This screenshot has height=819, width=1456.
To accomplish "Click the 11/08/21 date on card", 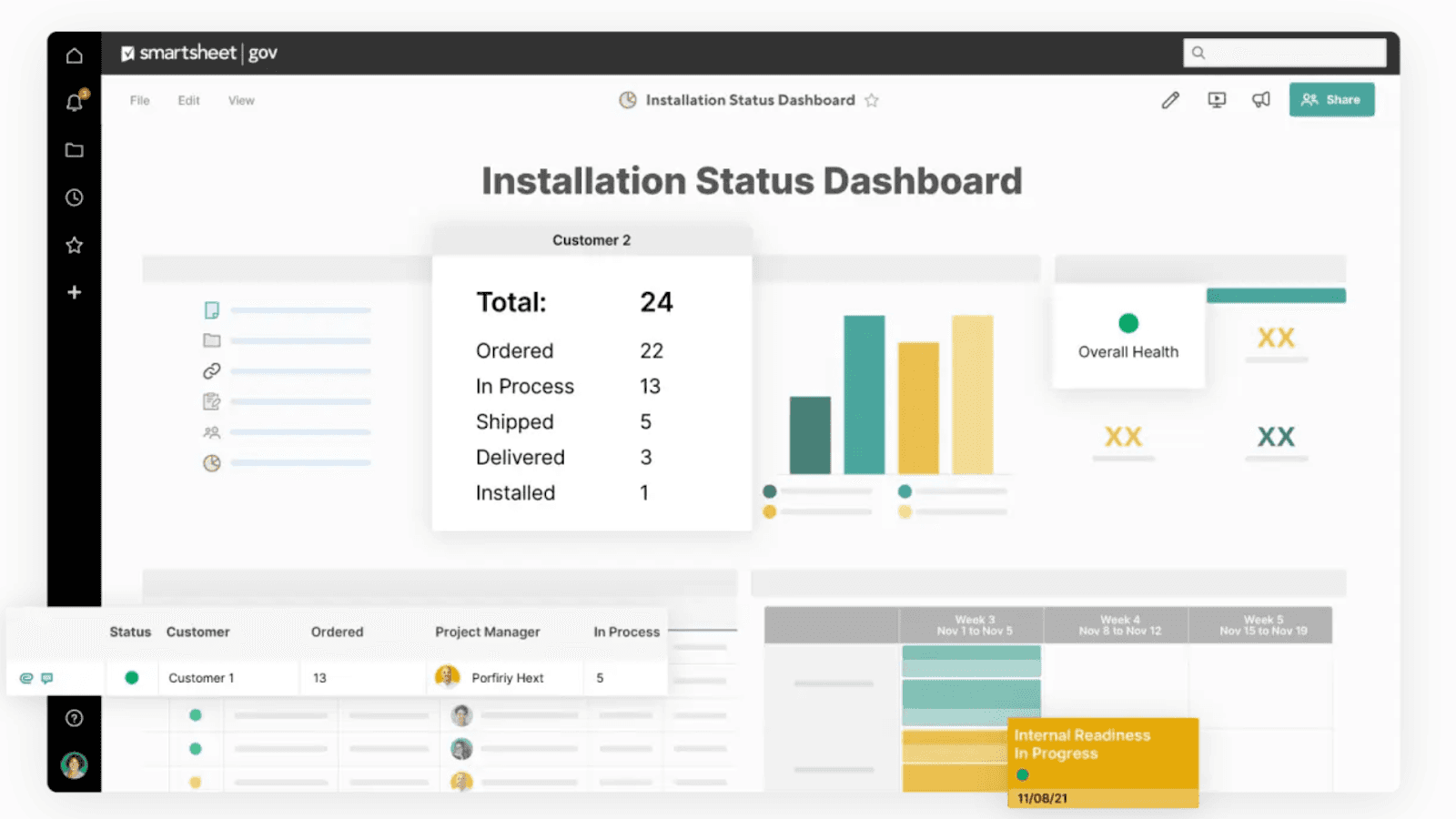I will pyautogui.click(x=1043, y=798).
